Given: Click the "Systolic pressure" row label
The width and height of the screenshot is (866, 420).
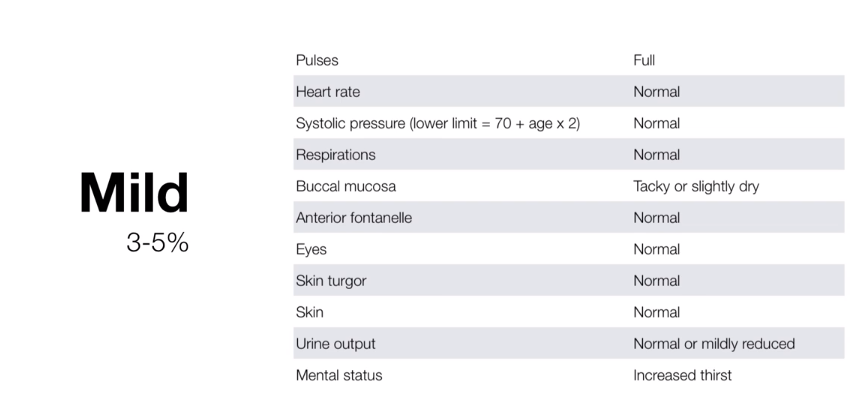Looking at the screenshot, I should click(x=438, y=123).
